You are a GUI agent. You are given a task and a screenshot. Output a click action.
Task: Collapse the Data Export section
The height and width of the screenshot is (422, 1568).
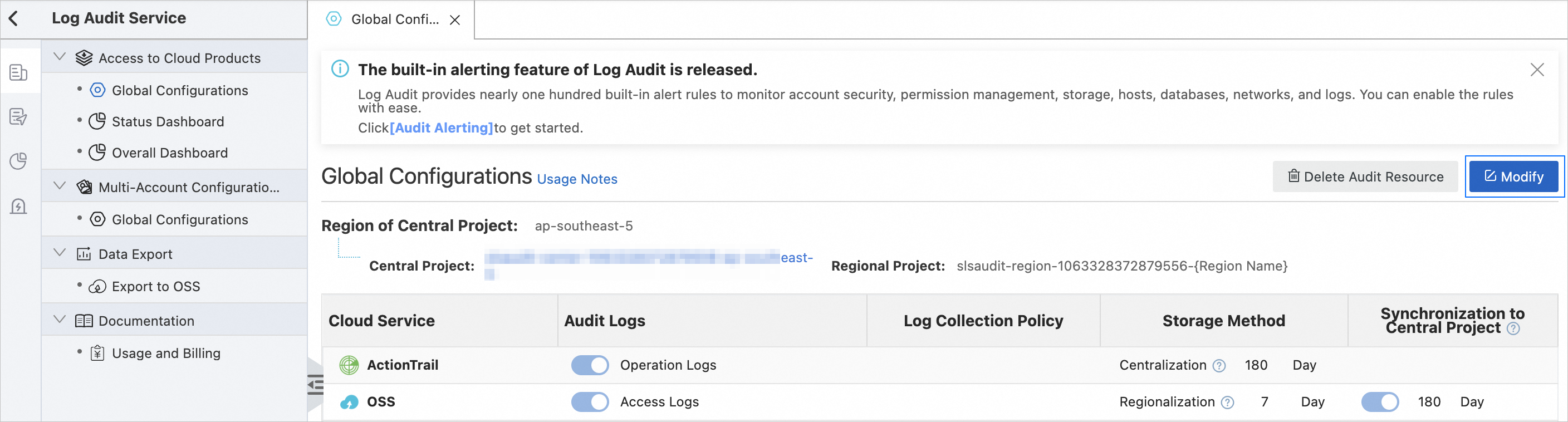(60, 253)
